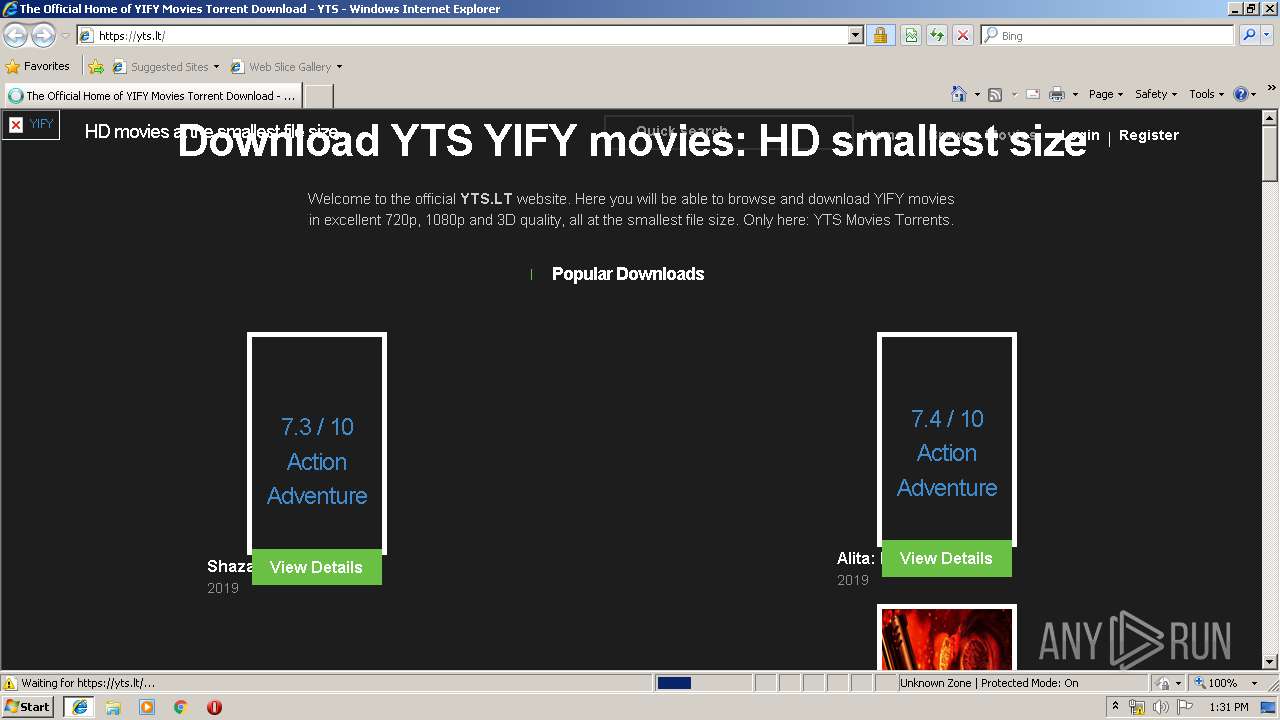
Task: Click the https://yts.lt/ address bar
Action: coord(462,36)
